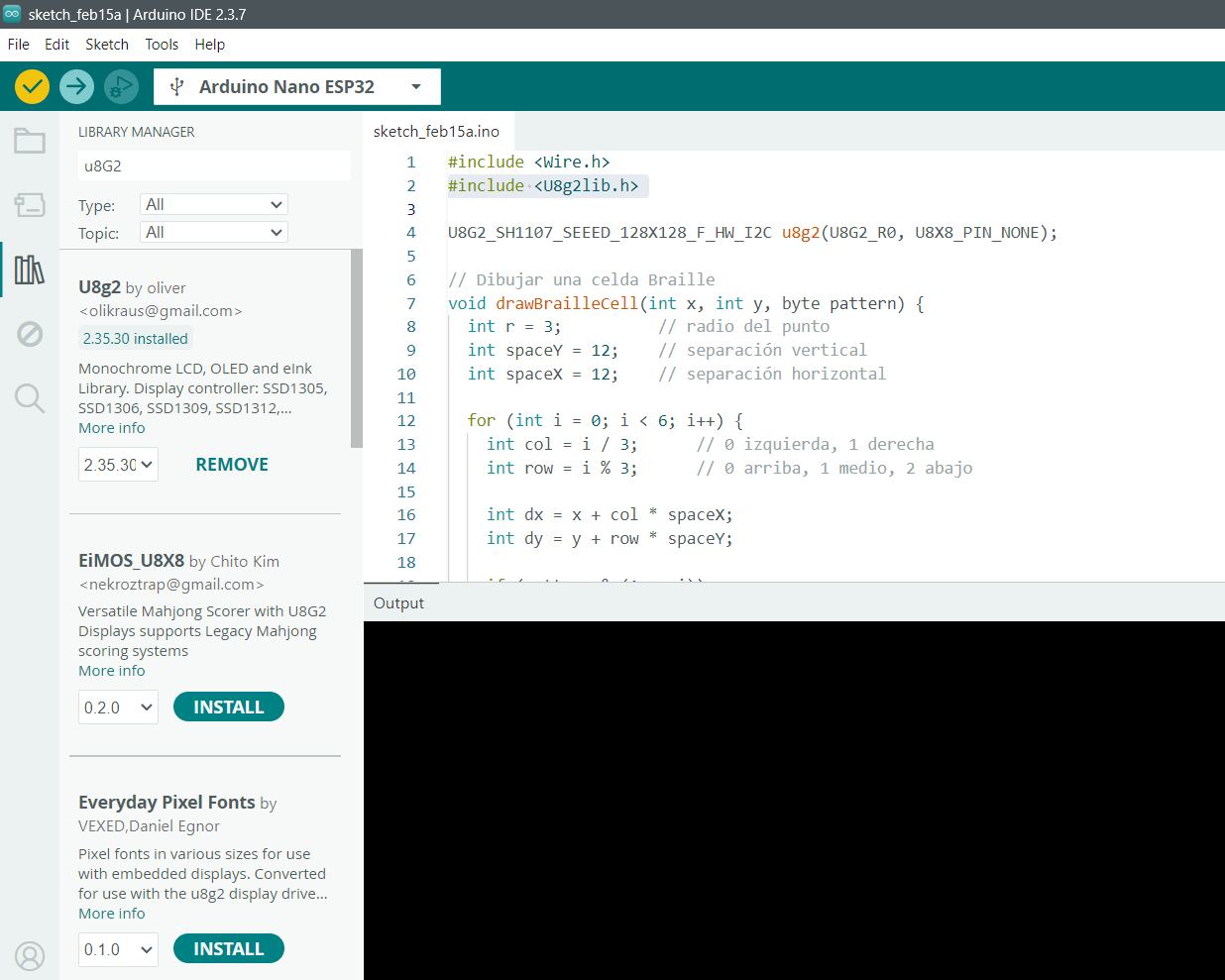Image resolution: width=1225 pixels, height=980 pixels.
Task: Click the 'int spaceY = 12;' code line
Action: point(543,350)
